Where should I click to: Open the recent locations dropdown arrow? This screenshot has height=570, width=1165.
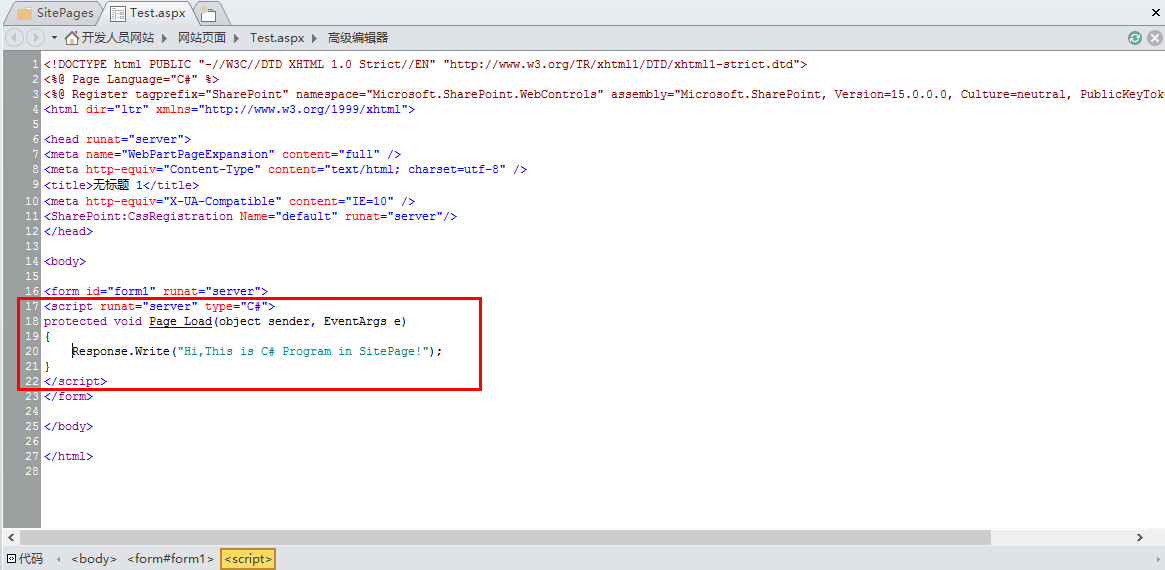click(x=54, y=38)
